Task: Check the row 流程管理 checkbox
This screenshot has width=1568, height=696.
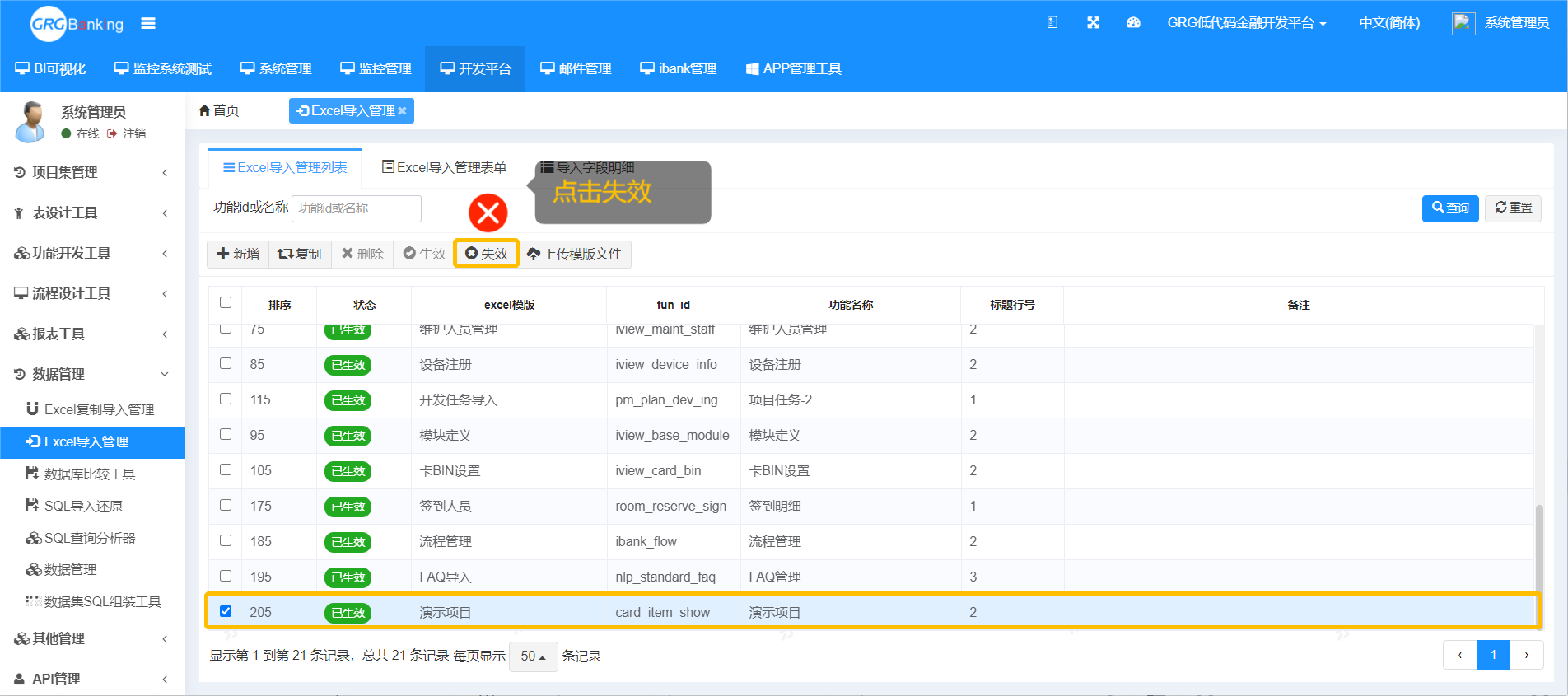Action: [x=226, y=540]
